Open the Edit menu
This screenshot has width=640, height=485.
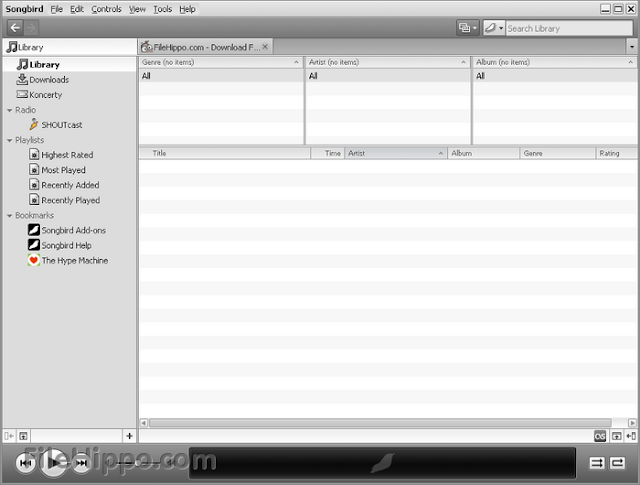click(x=77, y=9)
